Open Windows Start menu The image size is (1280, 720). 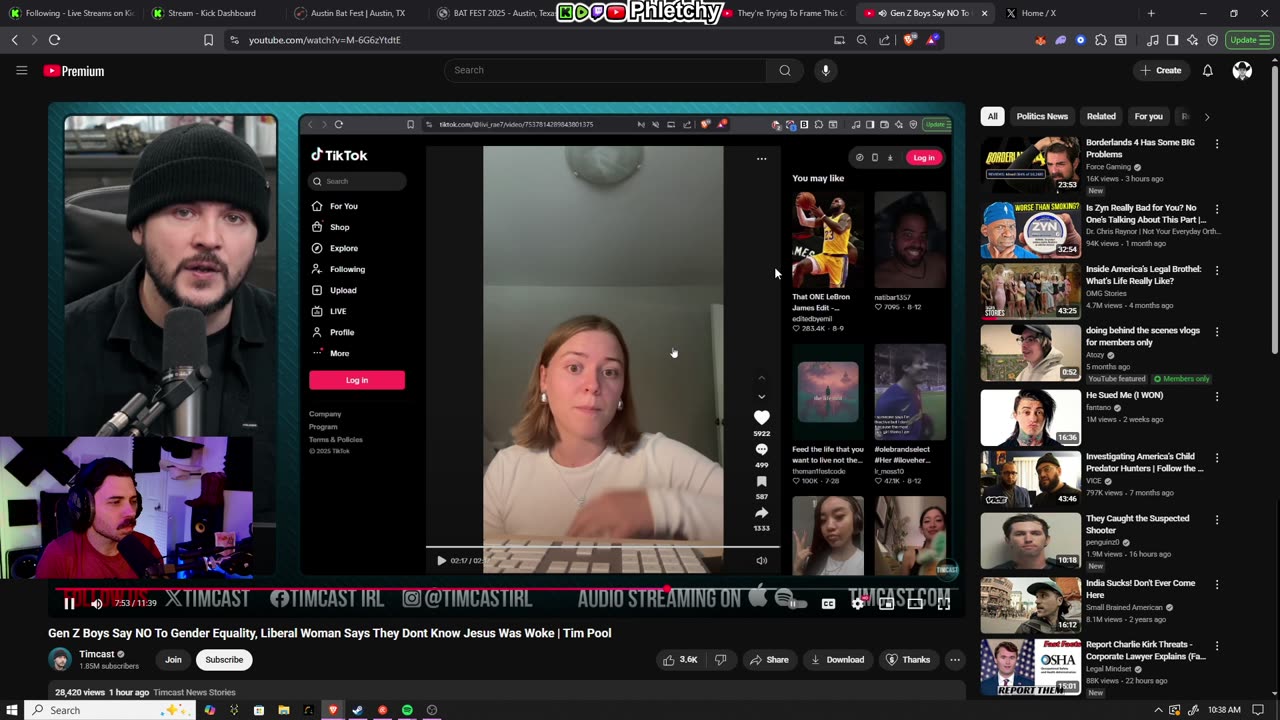(x=12, y=710)
